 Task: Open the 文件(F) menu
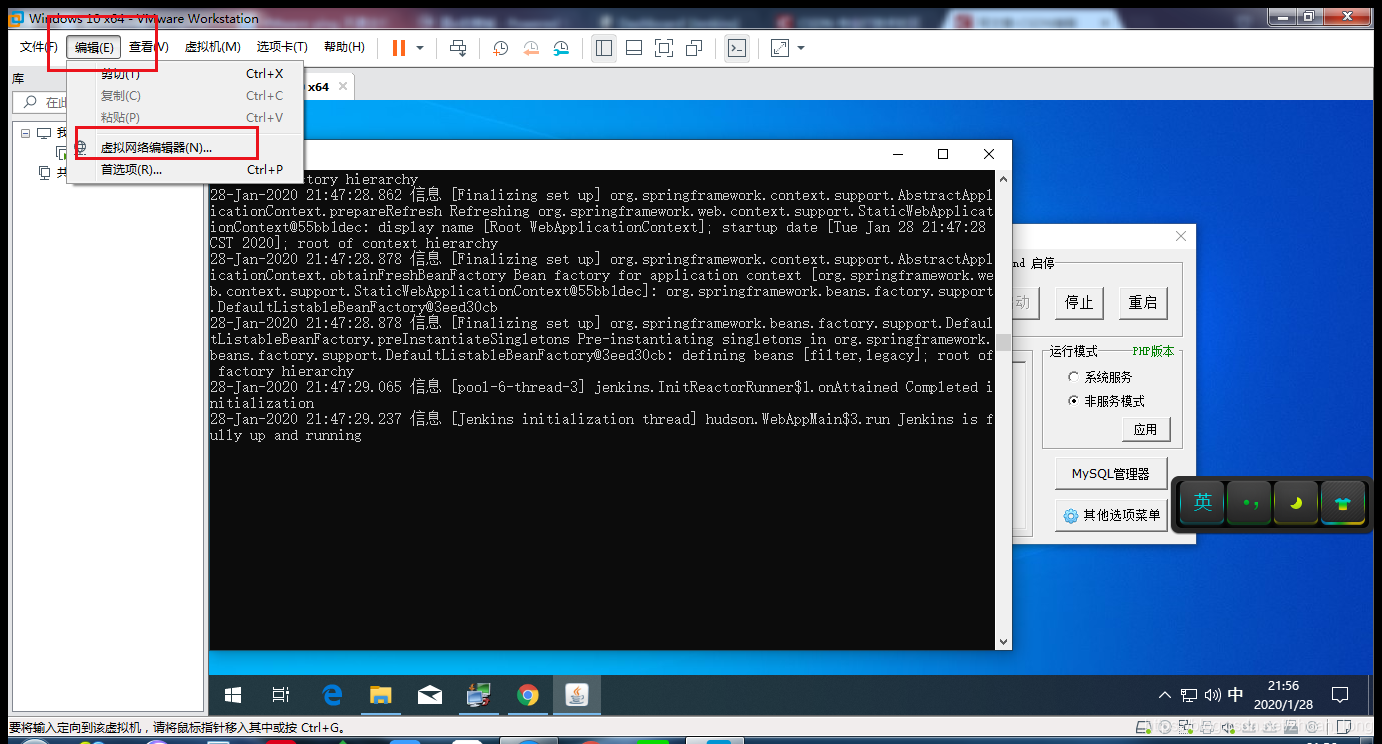click(39, 47)
